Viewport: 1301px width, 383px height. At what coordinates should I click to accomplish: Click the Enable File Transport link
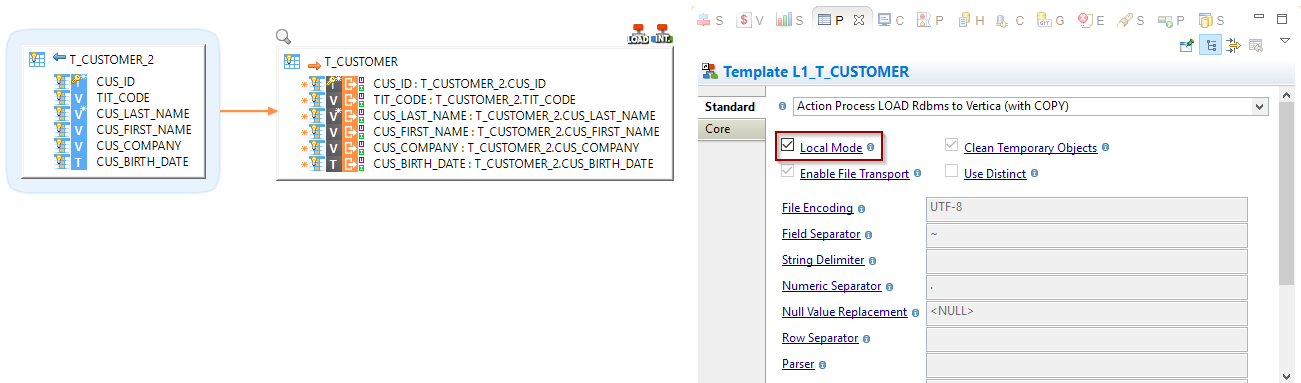pos(854,174)
